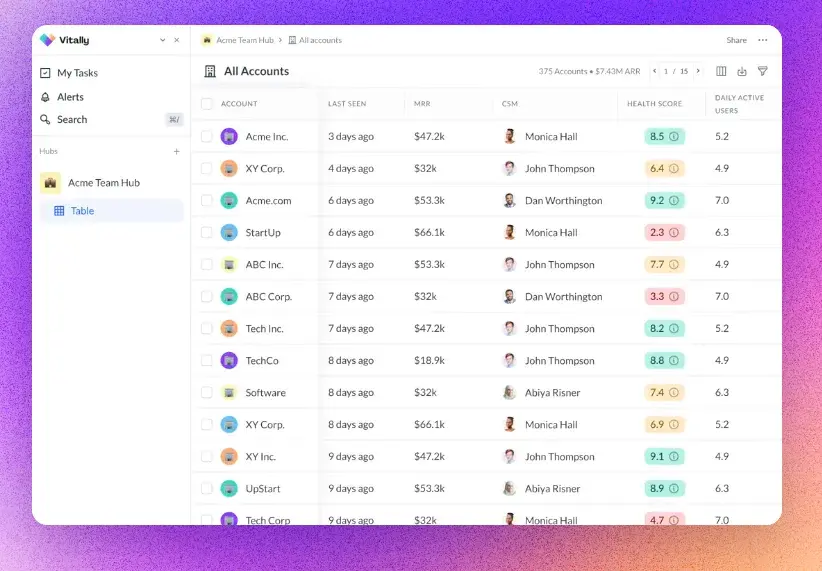This screenshot has height=571, width=822.
Task: Click info icon on 8.5 health score
Action: (x=674, y=136)
